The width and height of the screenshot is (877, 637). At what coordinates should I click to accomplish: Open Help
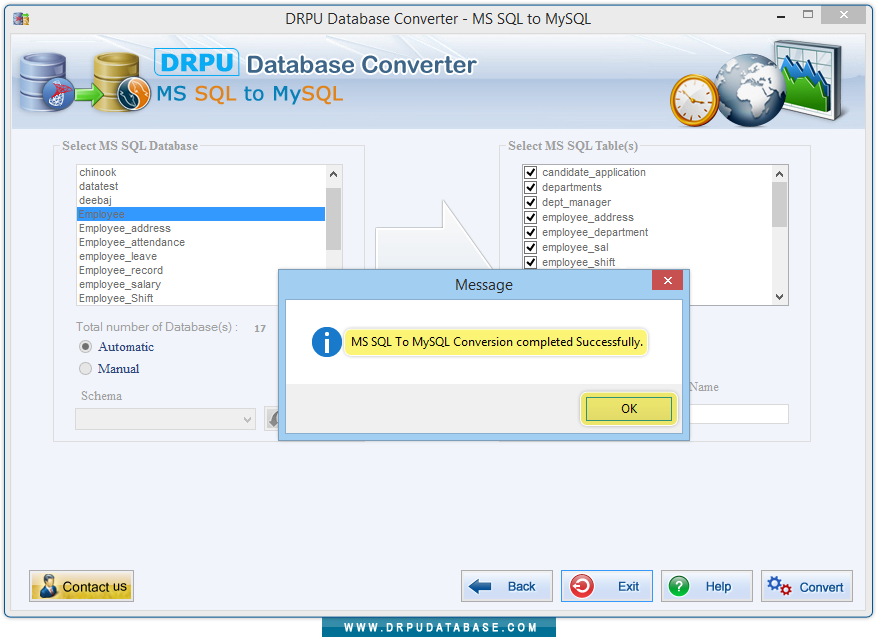tap(707, 586)
